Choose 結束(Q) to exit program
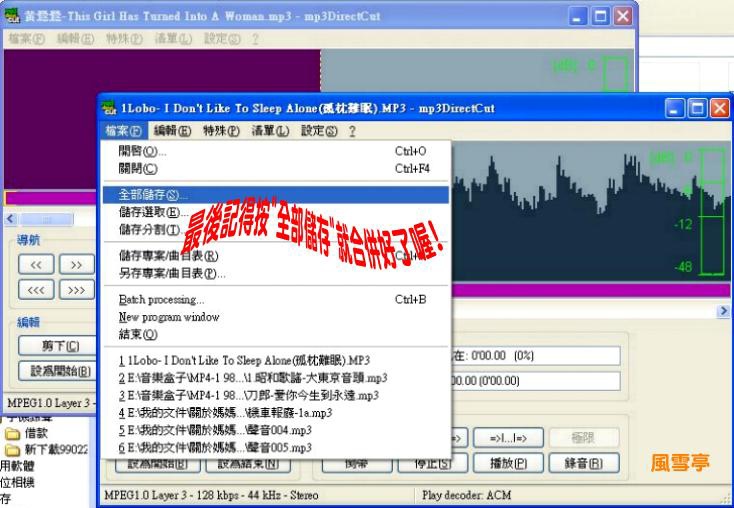Viewport: 734px width, 508px height. (276, 334)
